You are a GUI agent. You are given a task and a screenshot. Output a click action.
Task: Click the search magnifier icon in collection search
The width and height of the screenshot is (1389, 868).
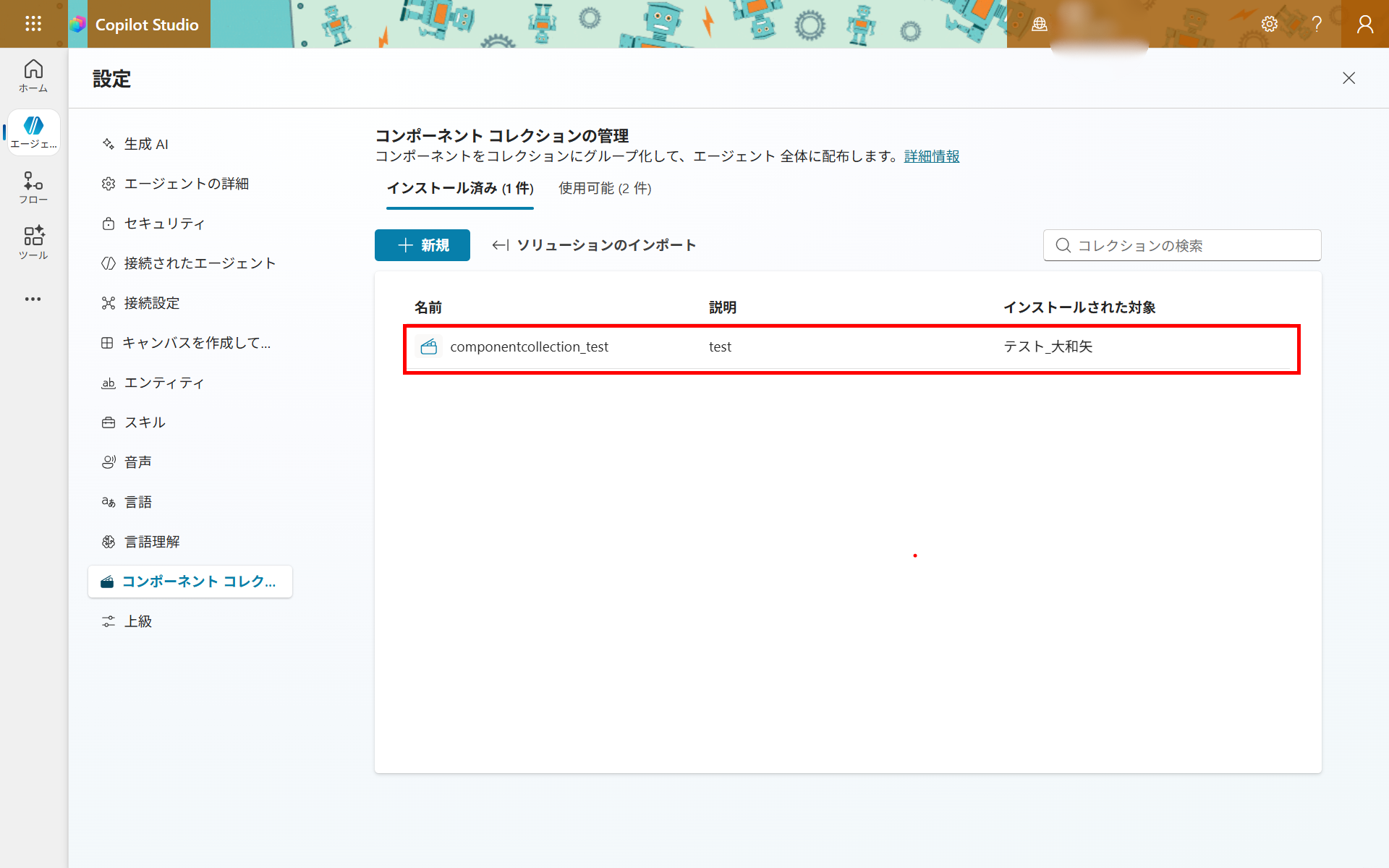[1063, 245]
